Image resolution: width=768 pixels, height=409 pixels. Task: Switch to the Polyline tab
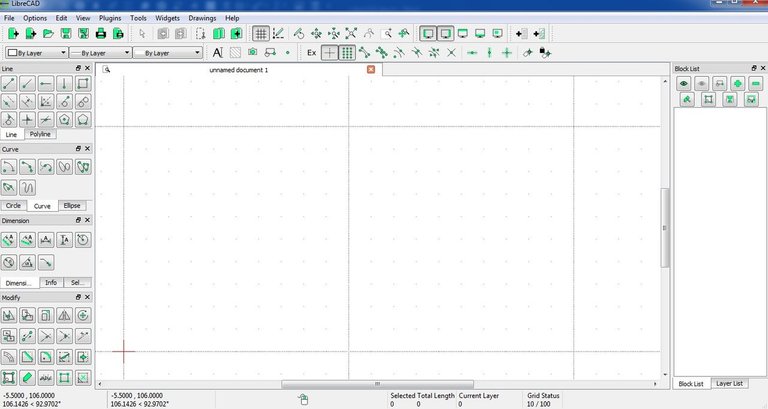click(x=40, y=134)
